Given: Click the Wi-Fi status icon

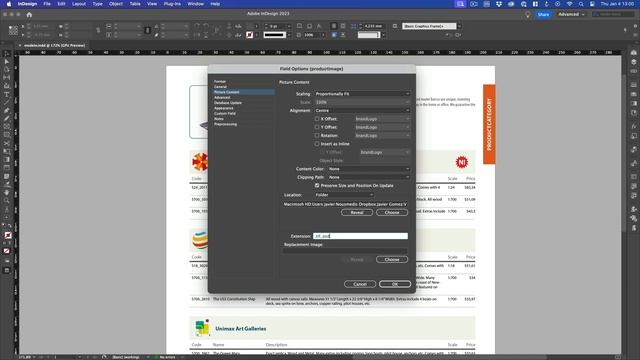Looking at the screenshot, I should (569, 4).
